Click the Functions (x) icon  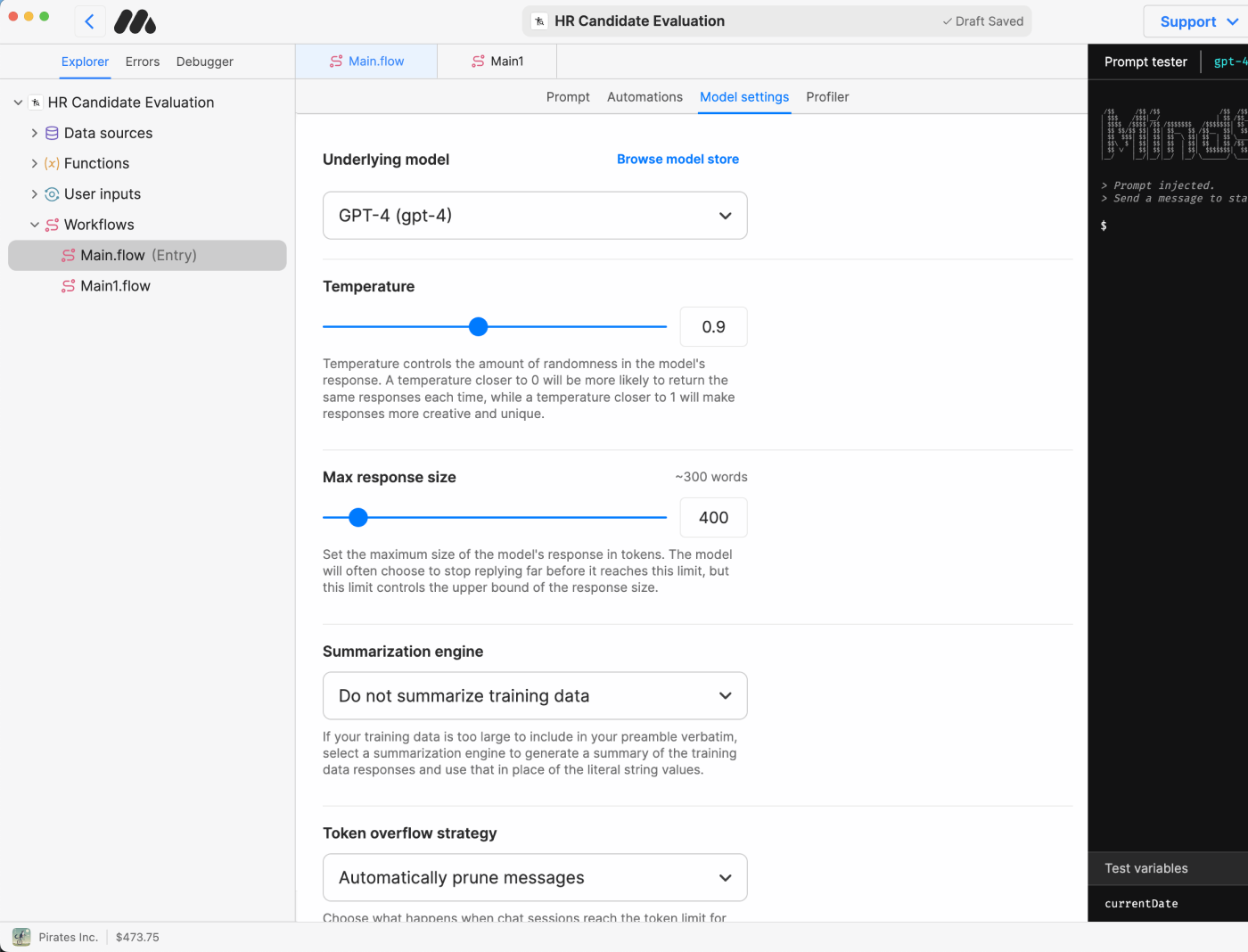coord(53,163)
